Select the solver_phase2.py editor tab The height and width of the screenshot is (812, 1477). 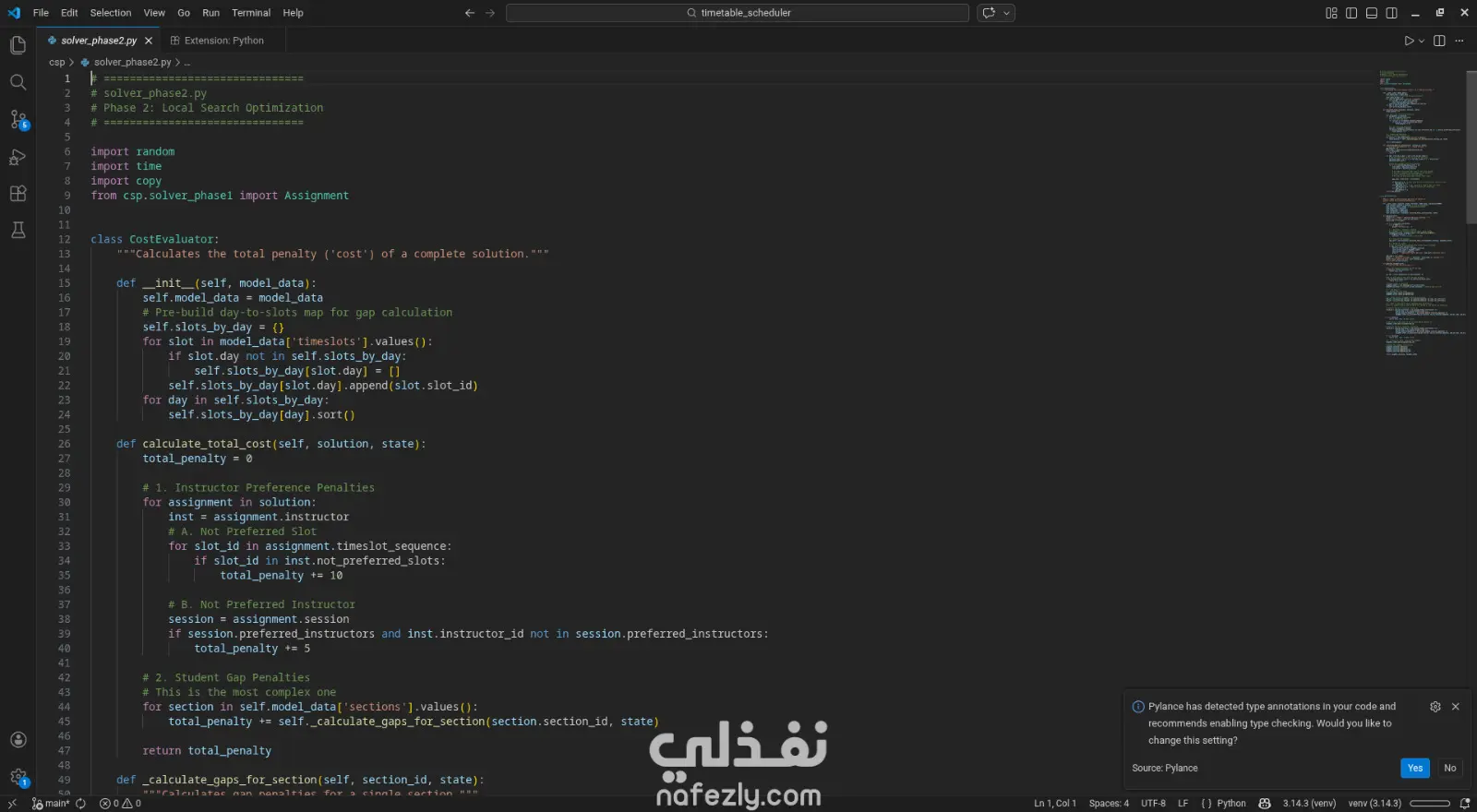click(x=99, y=41)
